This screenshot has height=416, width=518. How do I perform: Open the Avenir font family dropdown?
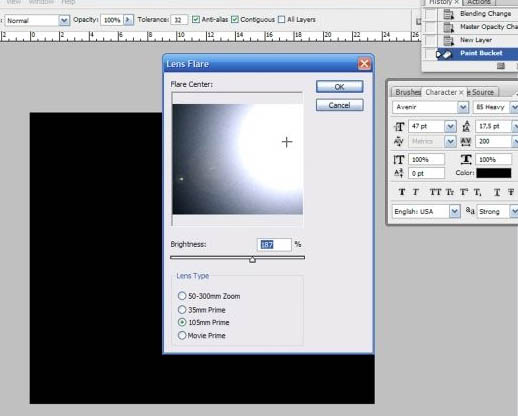click(x=463, y=107)
